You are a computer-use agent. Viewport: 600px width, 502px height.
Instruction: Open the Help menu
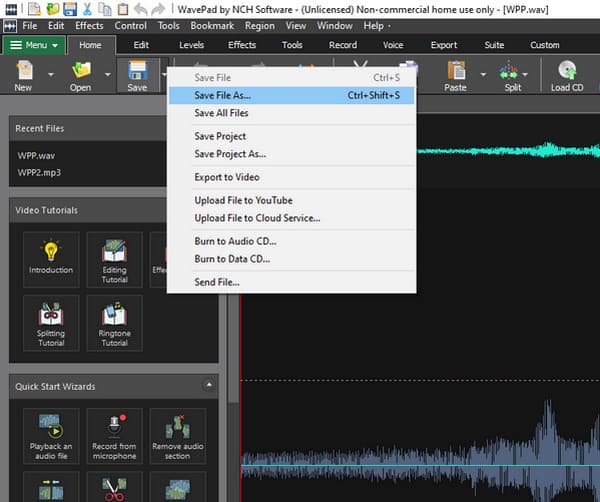(373, 26)
